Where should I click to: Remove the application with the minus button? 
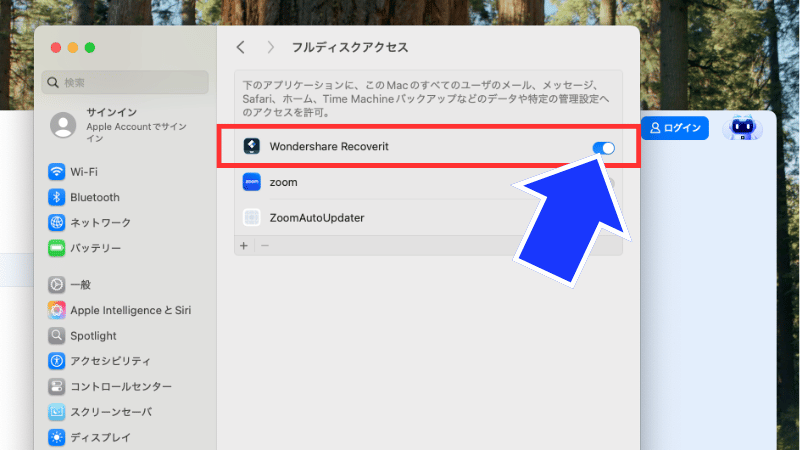[265, 245]
